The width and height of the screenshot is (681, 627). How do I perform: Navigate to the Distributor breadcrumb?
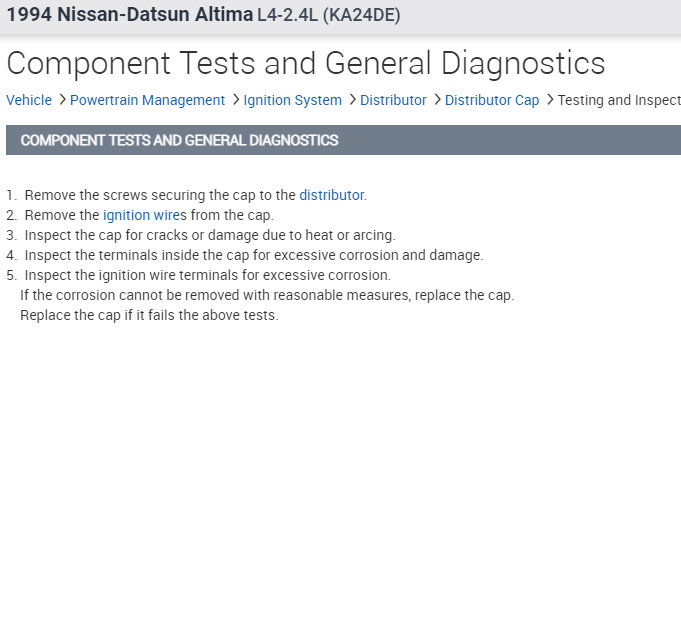click(393, 100)
